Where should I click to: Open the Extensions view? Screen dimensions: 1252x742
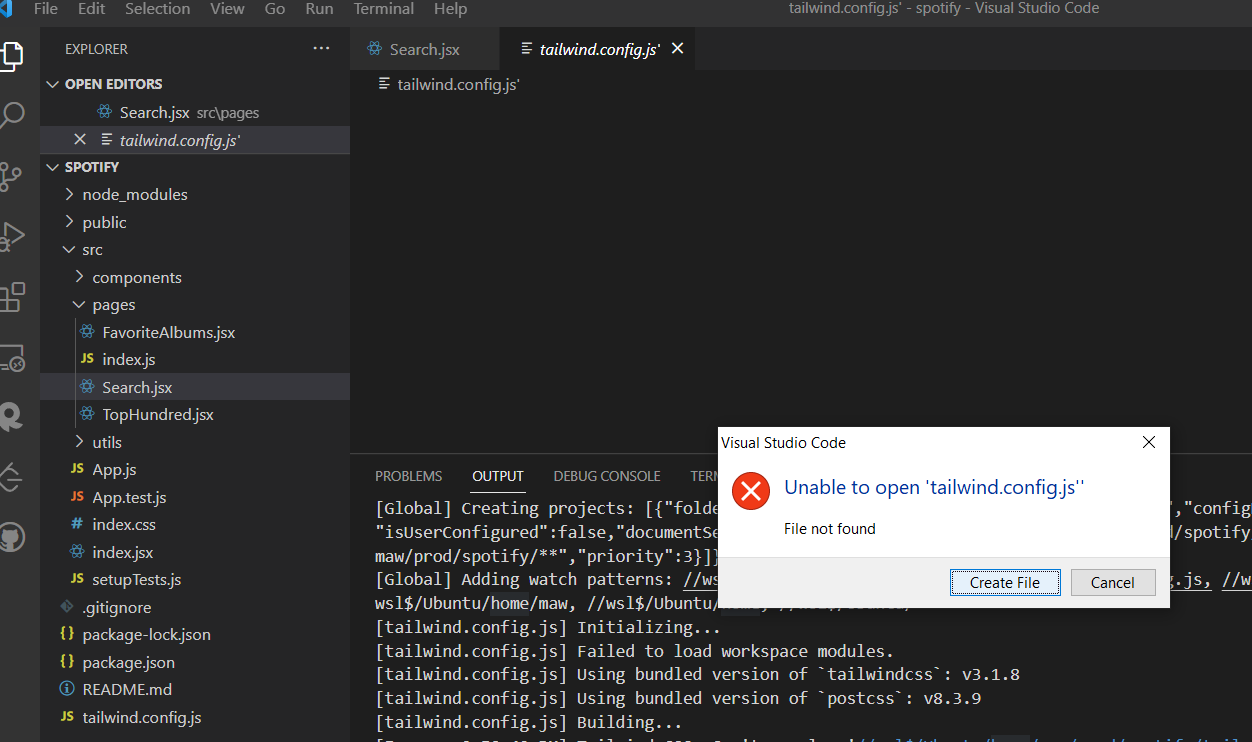[11, 297]
